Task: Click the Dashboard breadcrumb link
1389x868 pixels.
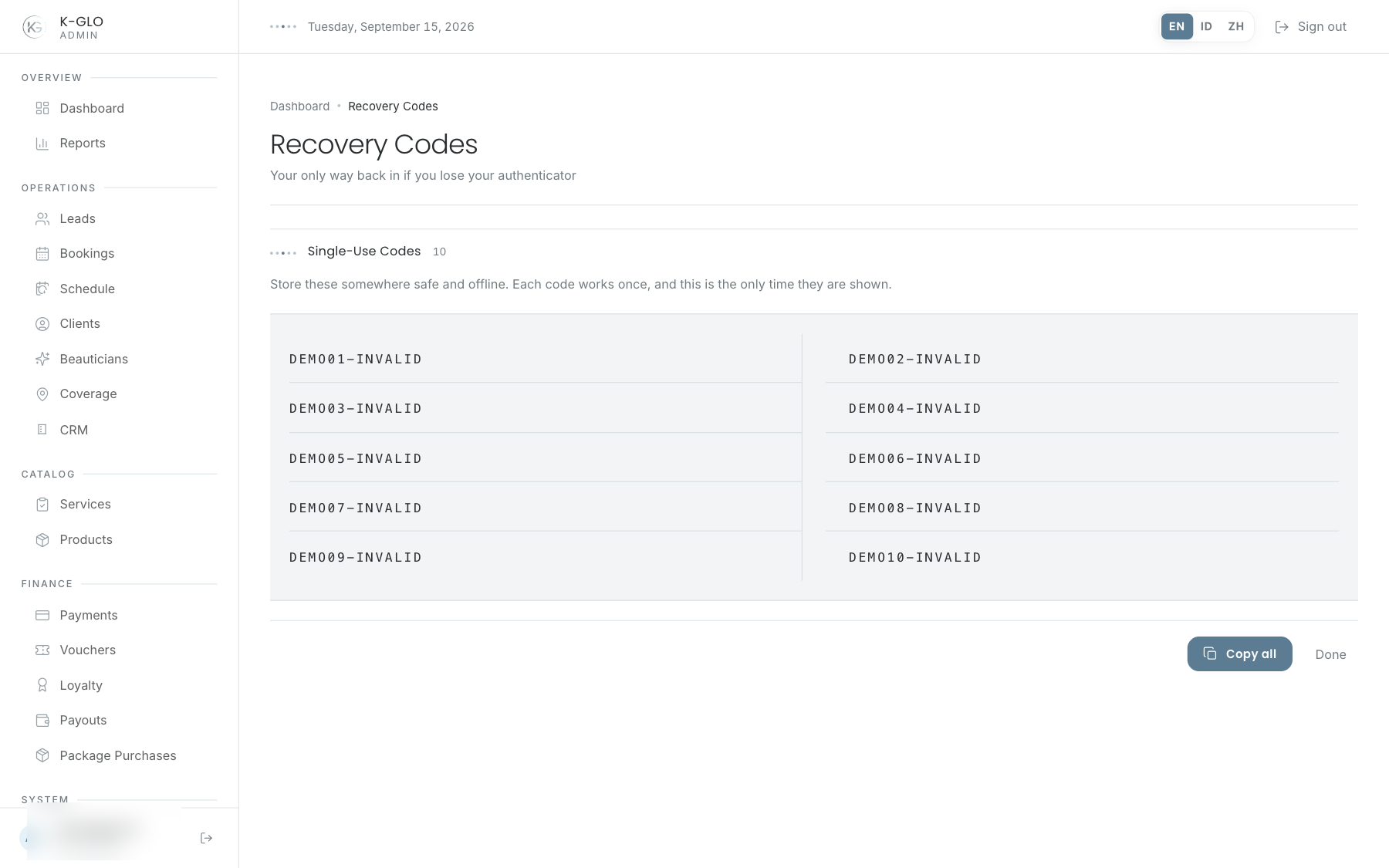Action: click(x=299, y=106)
